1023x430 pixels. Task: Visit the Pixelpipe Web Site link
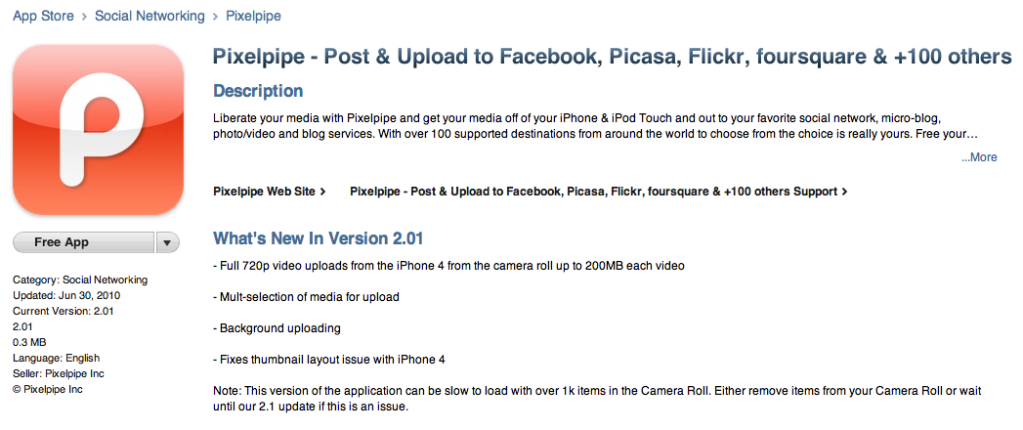pyautogui.click(x=270, y=190)
